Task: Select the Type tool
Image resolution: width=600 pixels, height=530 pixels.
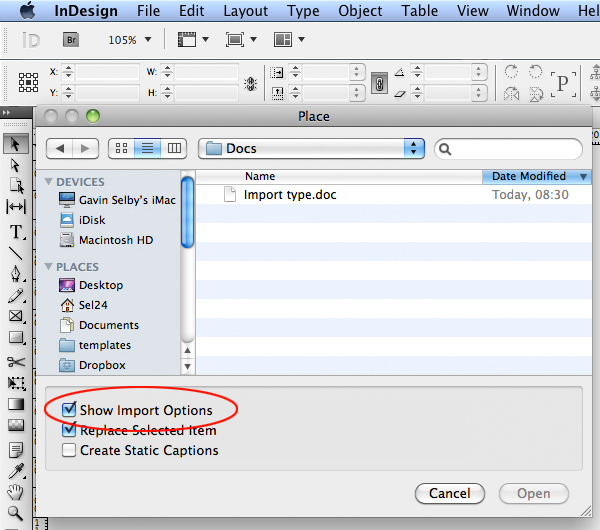Action: [16, 232]
